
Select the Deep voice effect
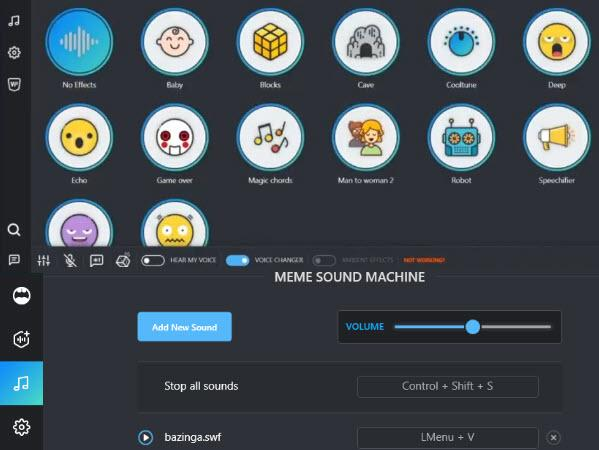[x=557, y=42]
